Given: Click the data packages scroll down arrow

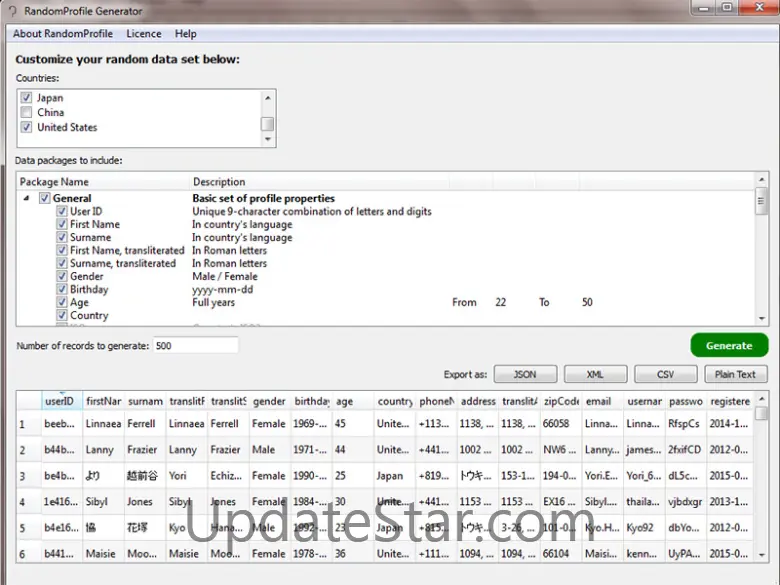Looking at the screenshot, I should (x=762, y=318).
